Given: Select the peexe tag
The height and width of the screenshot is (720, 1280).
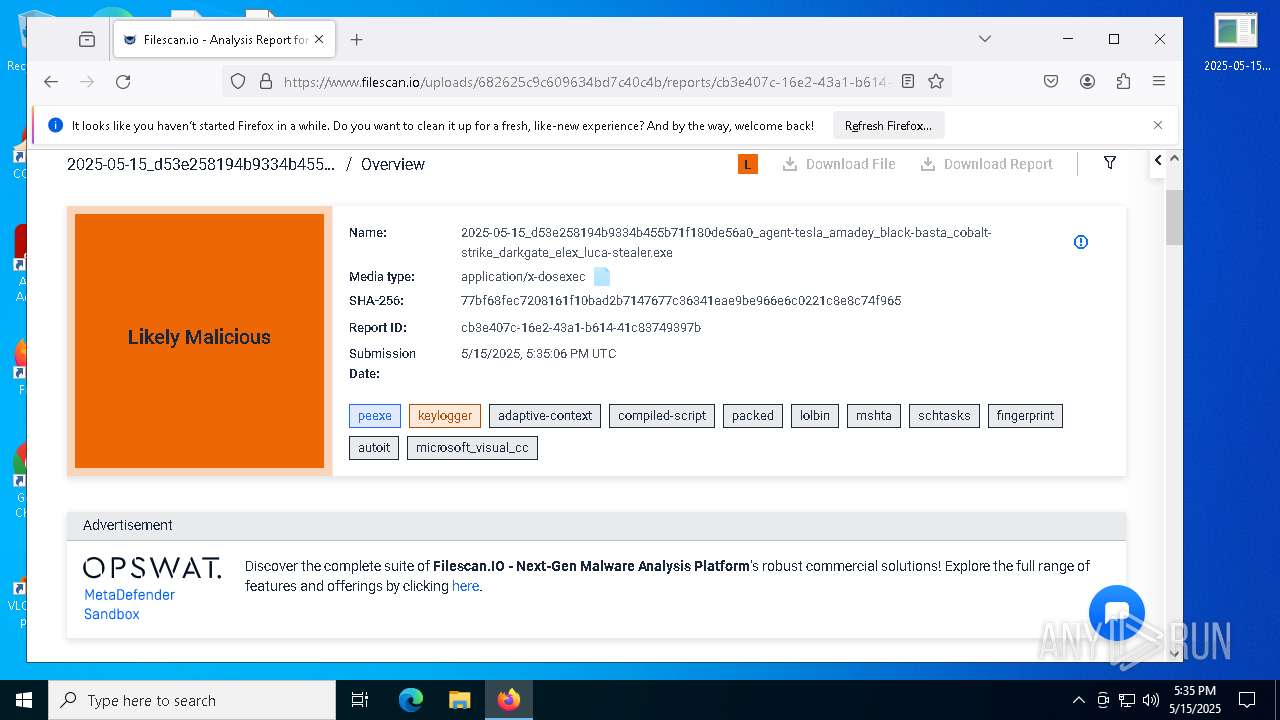Looking at the screenshot, I should click(375, 416).
